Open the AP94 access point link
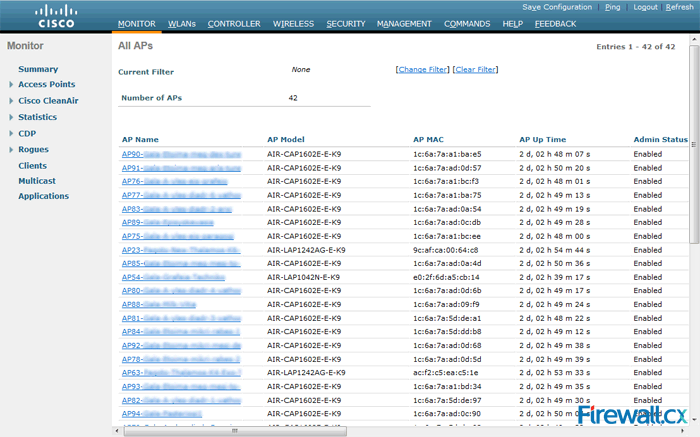Screen dimensions: 700x437 [x=162, y=414]
